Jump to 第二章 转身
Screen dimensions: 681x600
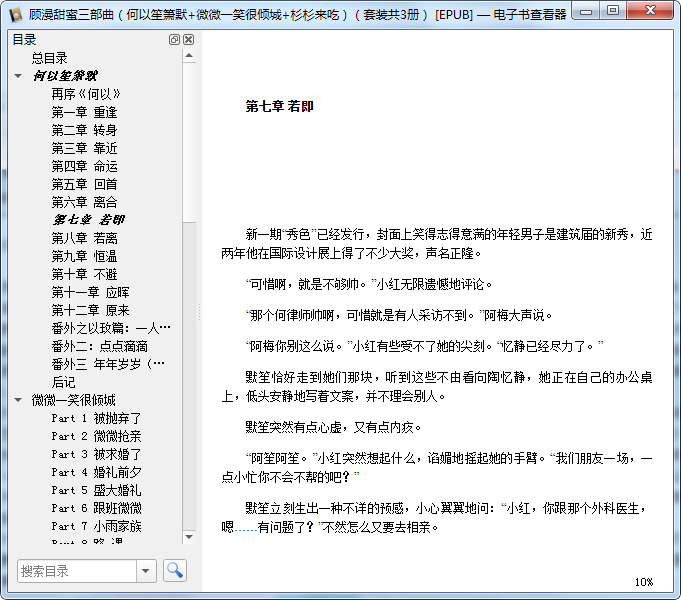coord(84,130)
